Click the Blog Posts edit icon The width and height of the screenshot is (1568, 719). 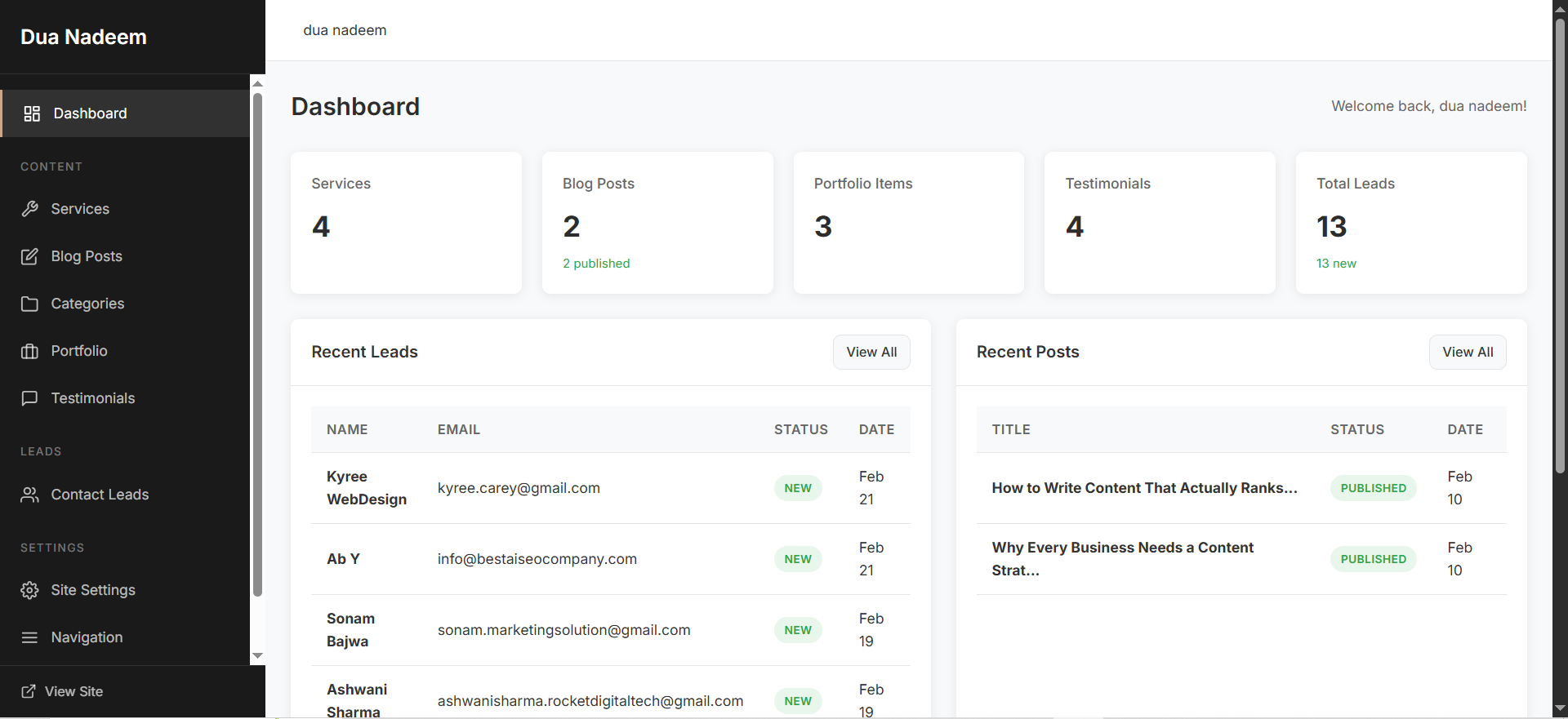pos(30,256)
